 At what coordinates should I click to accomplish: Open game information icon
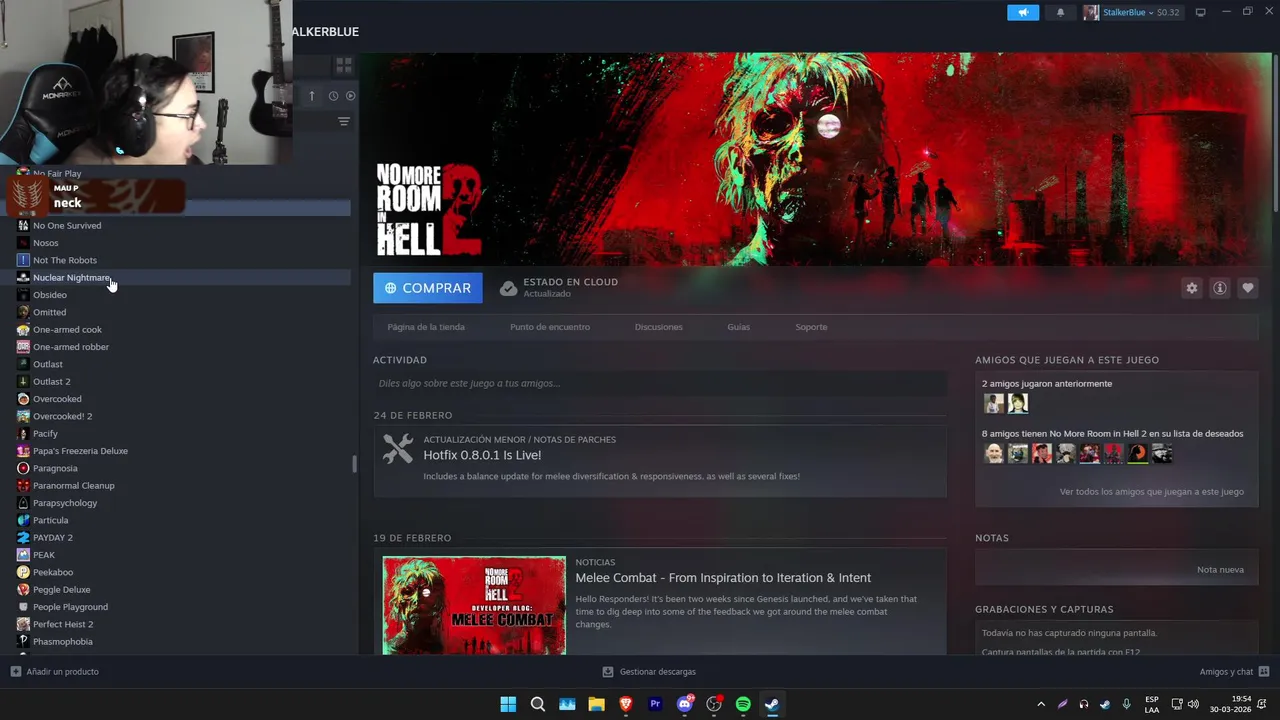(x=1219, y=288)
